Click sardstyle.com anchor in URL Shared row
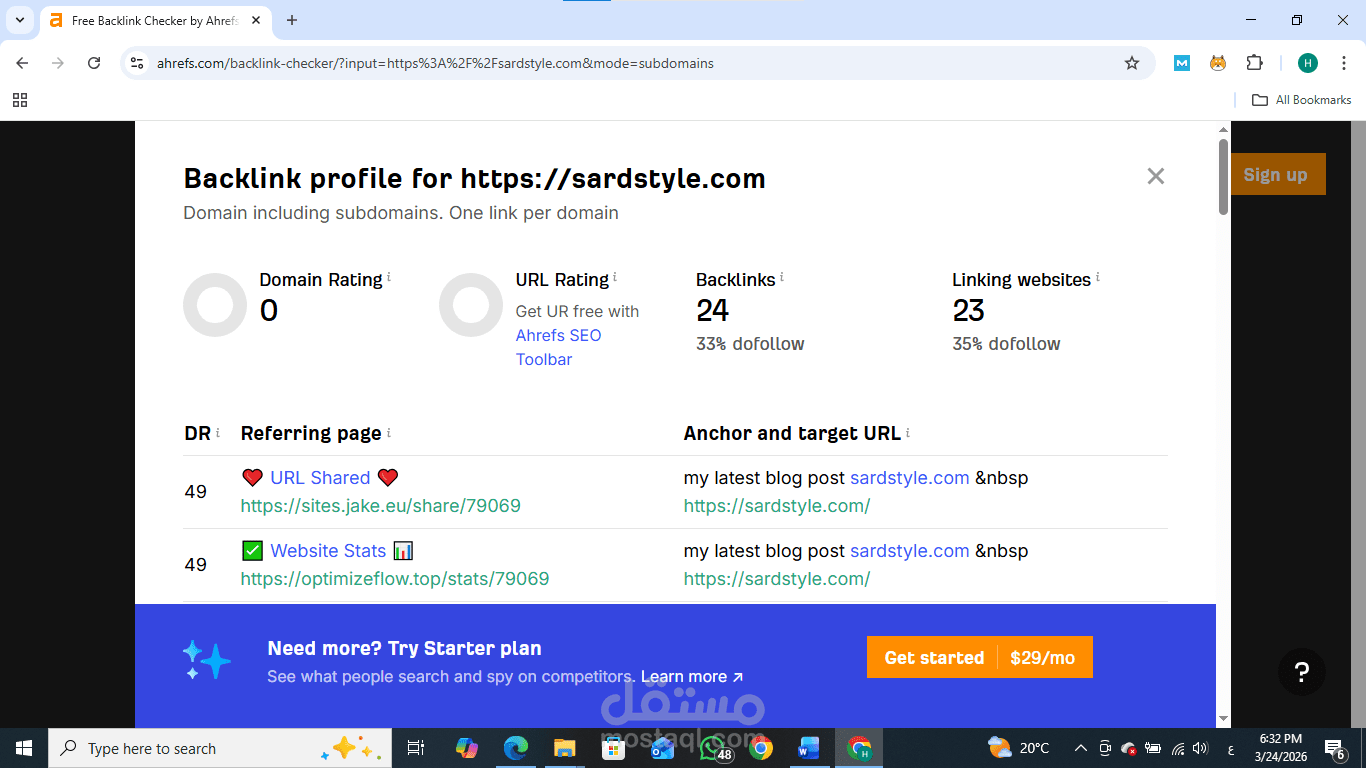 click(909, 478)
